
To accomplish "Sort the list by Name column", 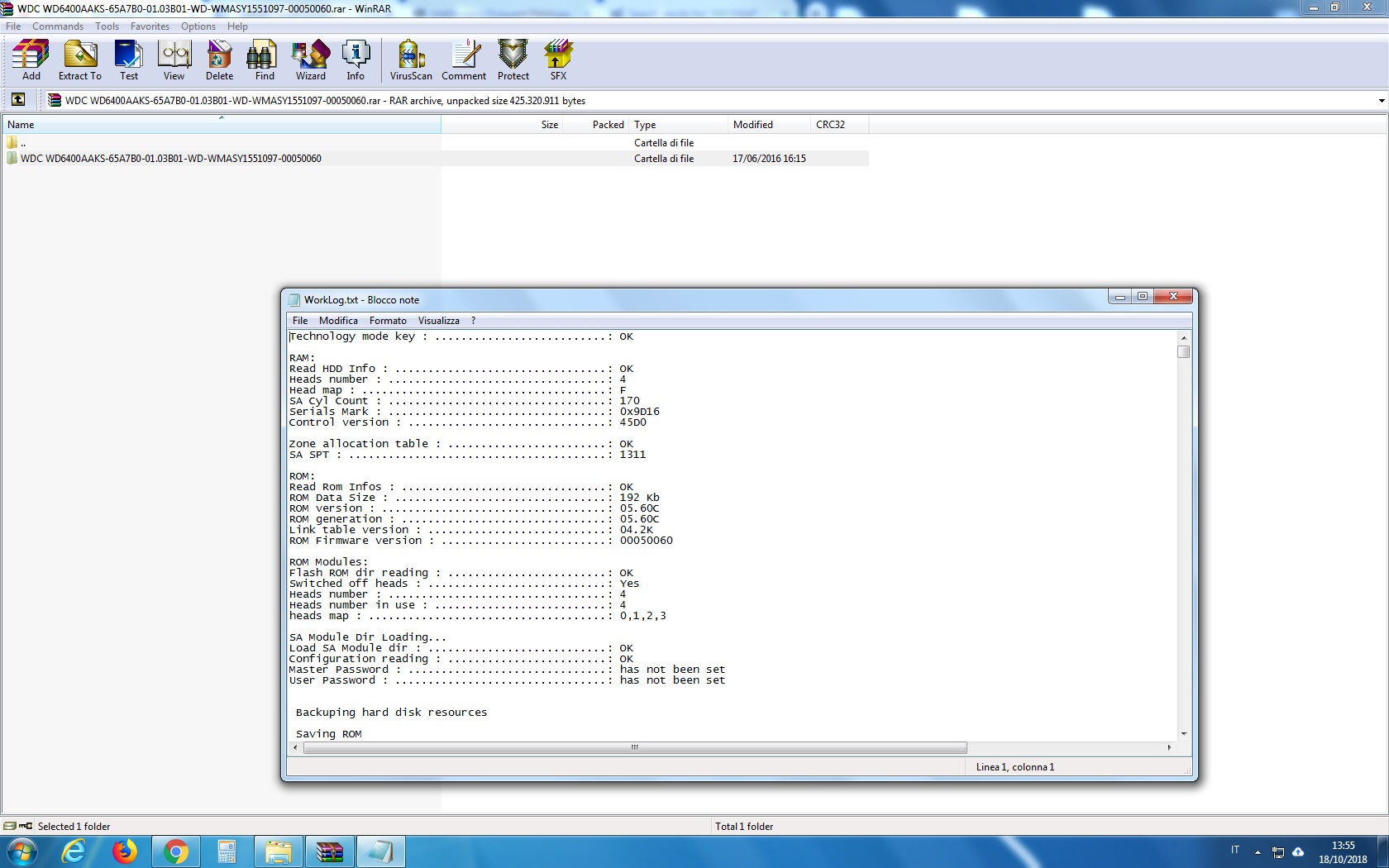I will pyautogui.click(x=222, y=125).
